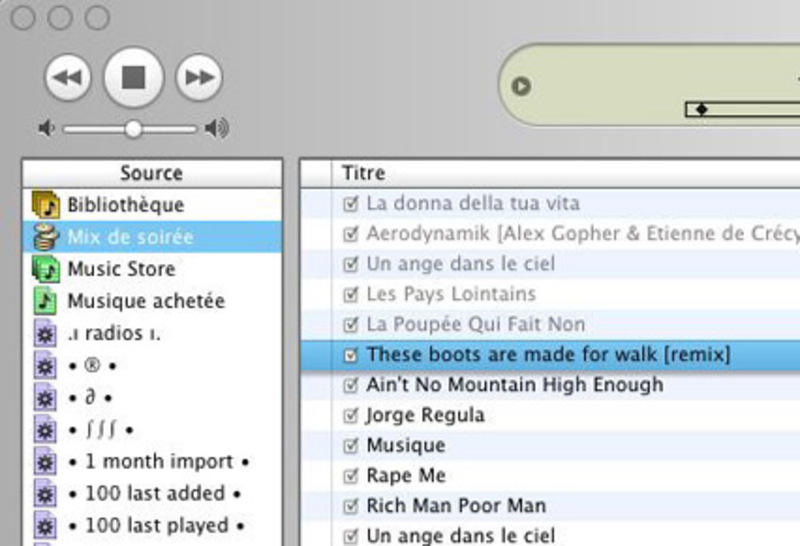Viewport: 800px width, 546px height.
Task: Click gear icon beside .ı radios ı.
Action: (45, 334)
